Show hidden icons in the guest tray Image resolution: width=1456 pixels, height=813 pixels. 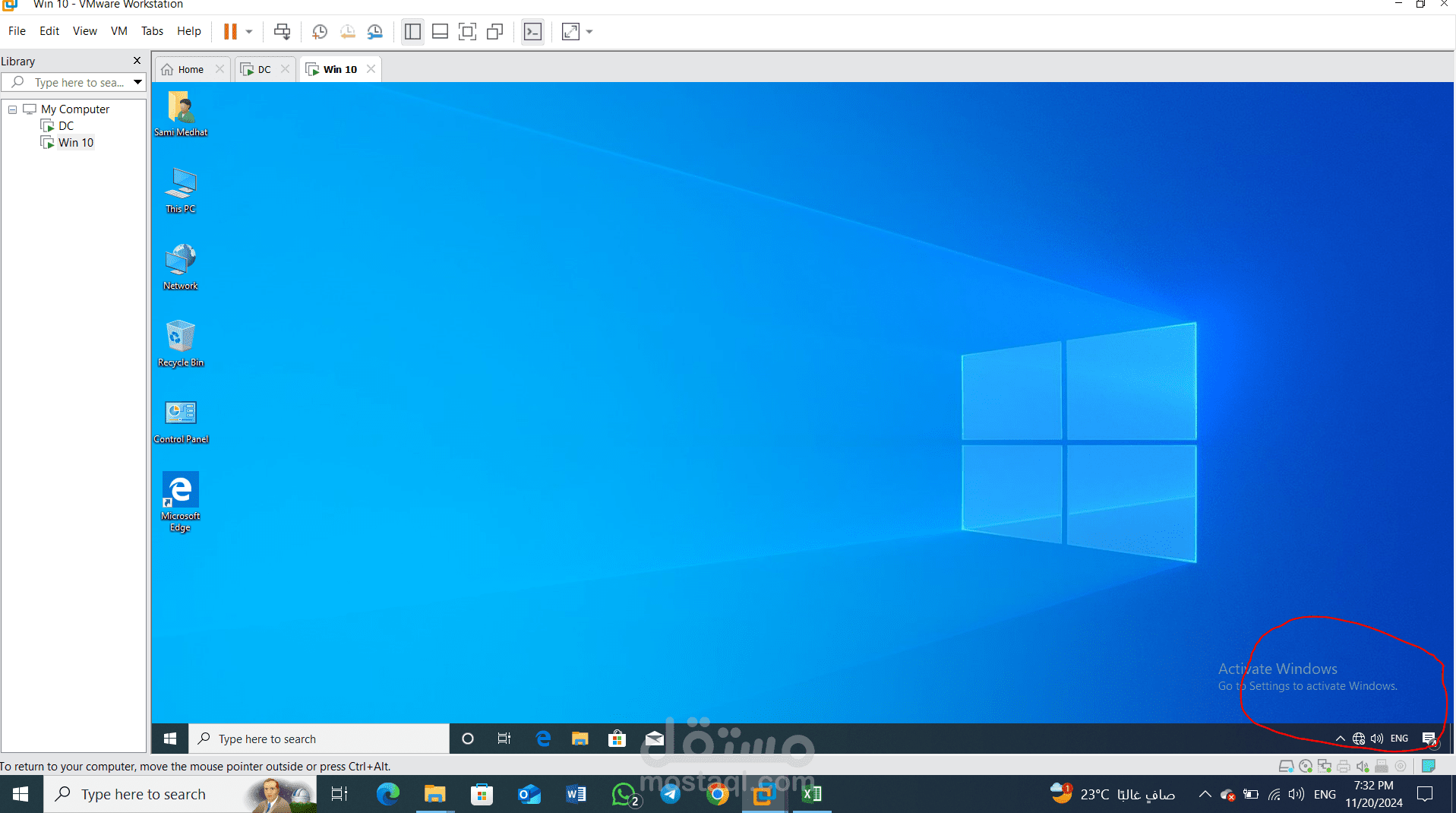tap(1341, 739)
